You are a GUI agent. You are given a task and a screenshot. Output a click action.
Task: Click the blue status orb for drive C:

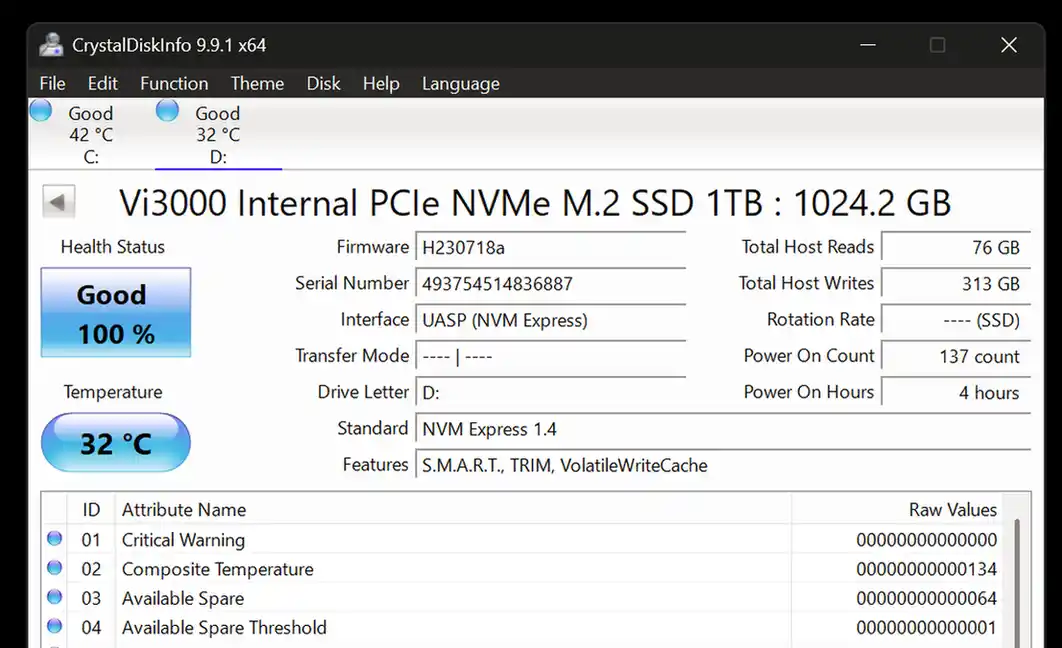(41, 110)
